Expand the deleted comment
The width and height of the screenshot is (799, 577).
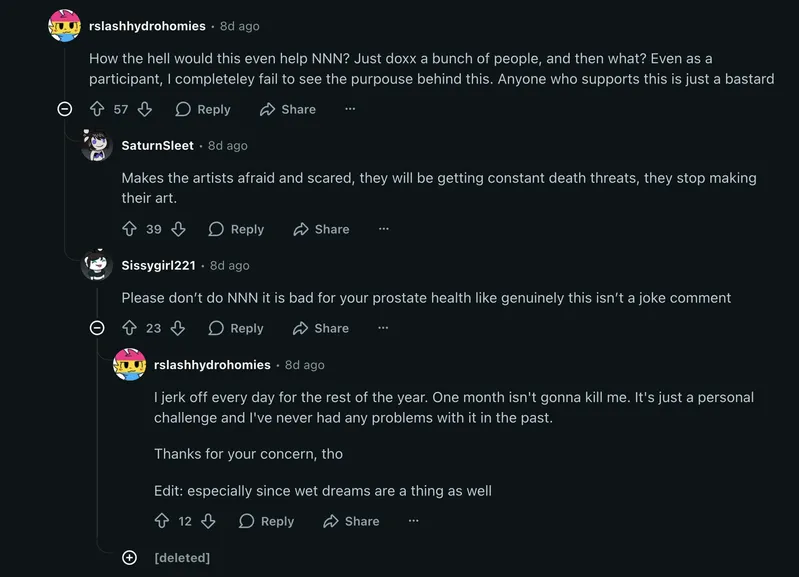[x=129, y=557]
